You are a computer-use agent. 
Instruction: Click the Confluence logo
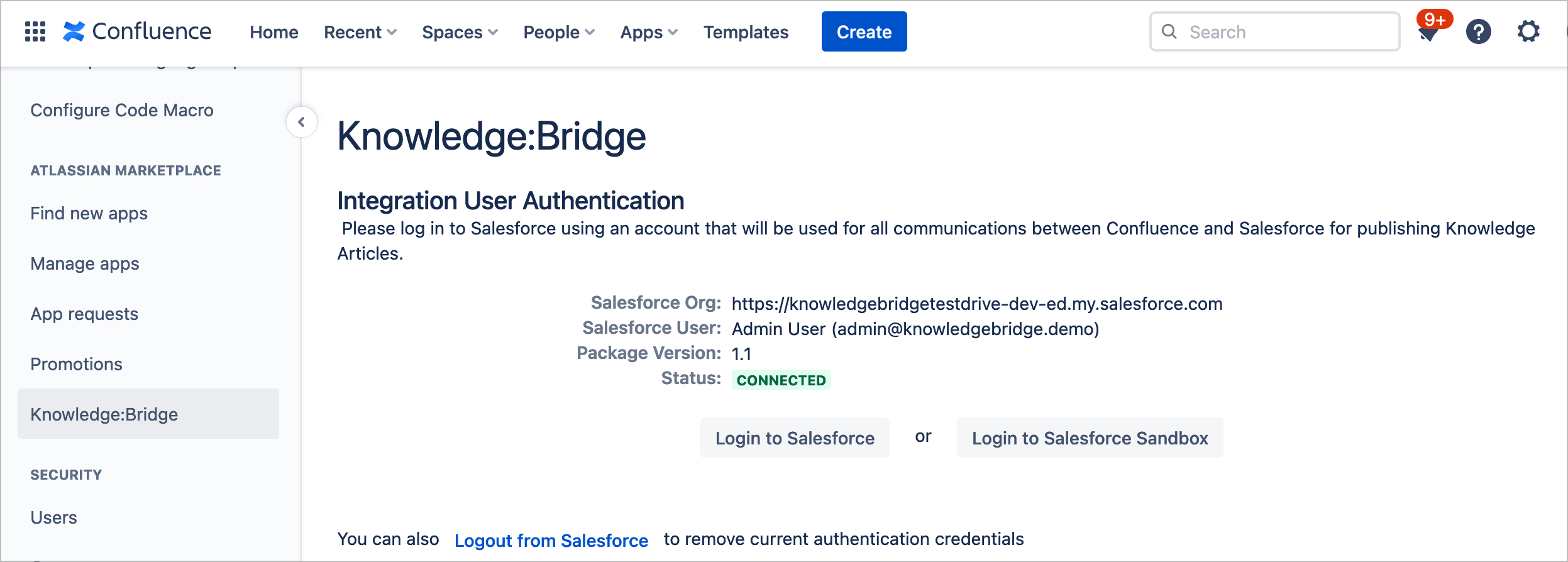pos(137,31)
